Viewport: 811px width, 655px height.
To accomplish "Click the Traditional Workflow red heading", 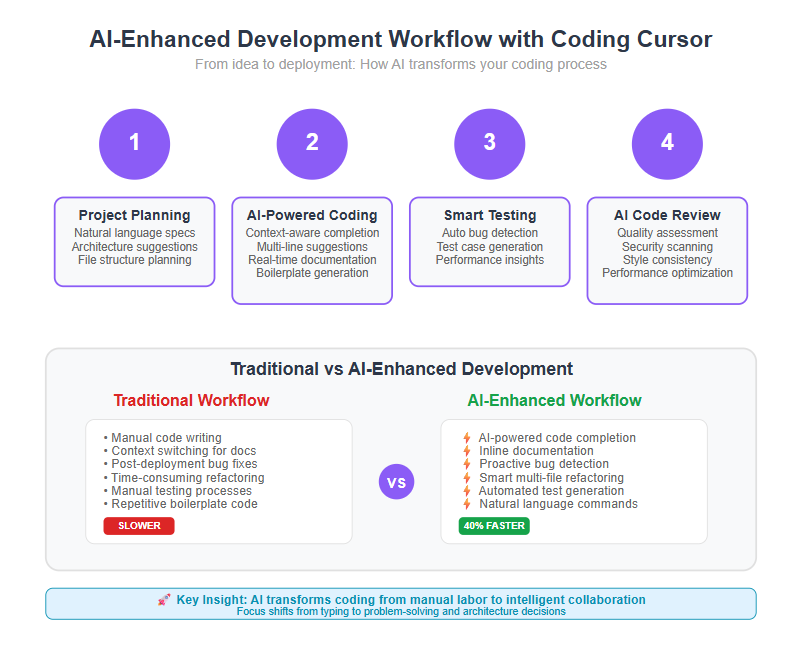I will click(191, 400).
